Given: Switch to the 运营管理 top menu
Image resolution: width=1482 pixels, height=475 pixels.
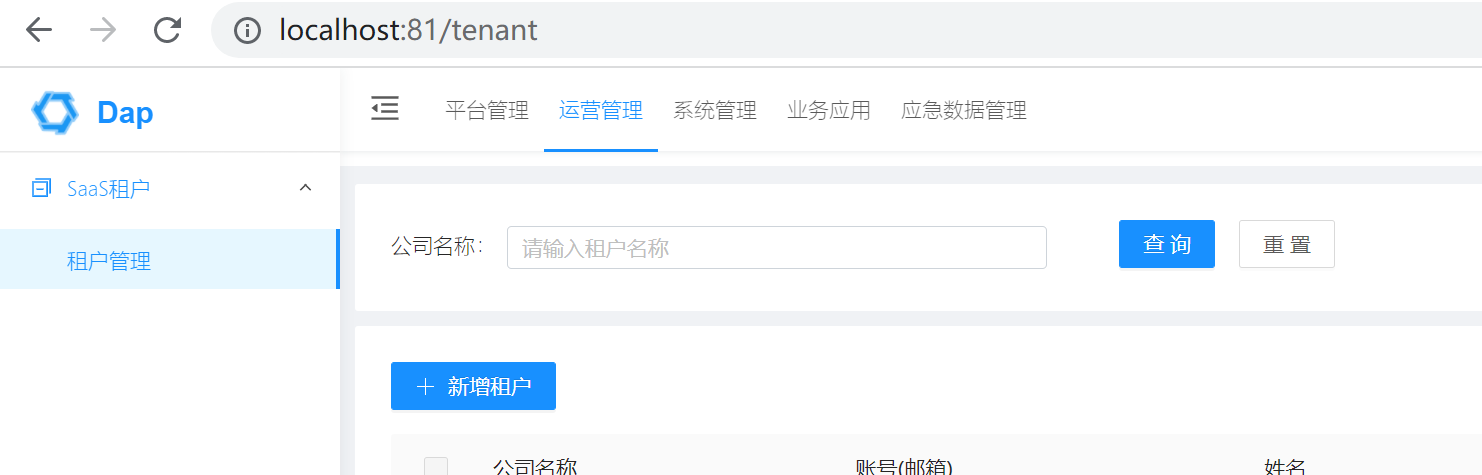Looking at the screenshot, I should (601, 110).
